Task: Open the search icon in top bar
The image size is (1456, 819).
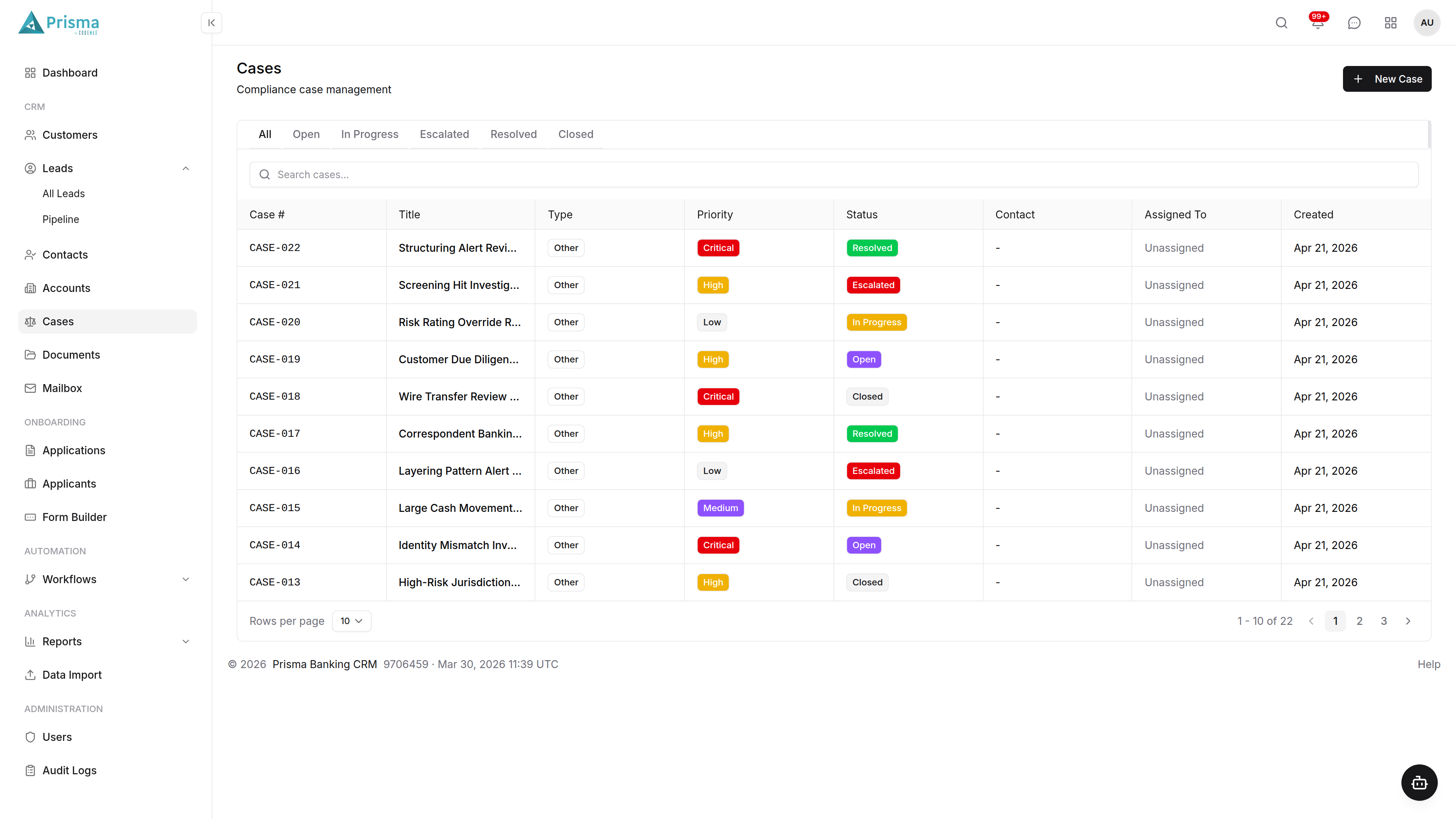Action: pos(1281,23)
